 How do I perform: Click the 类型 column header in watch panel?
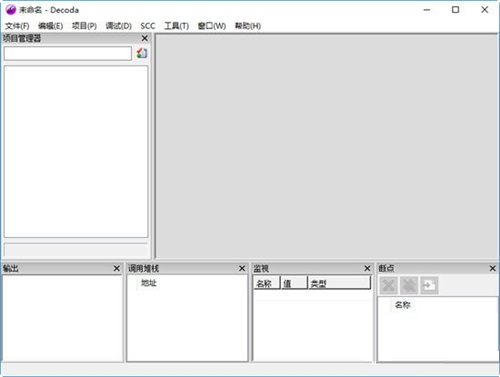coord(339,283)
